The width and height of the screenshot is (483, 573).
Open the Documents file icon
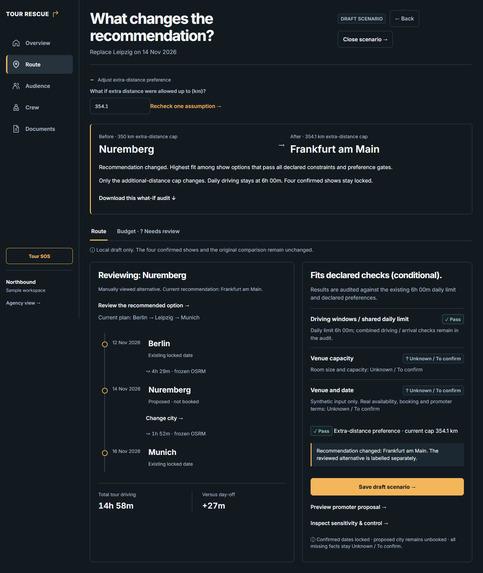pyautogui.click(x=16, y=129)
